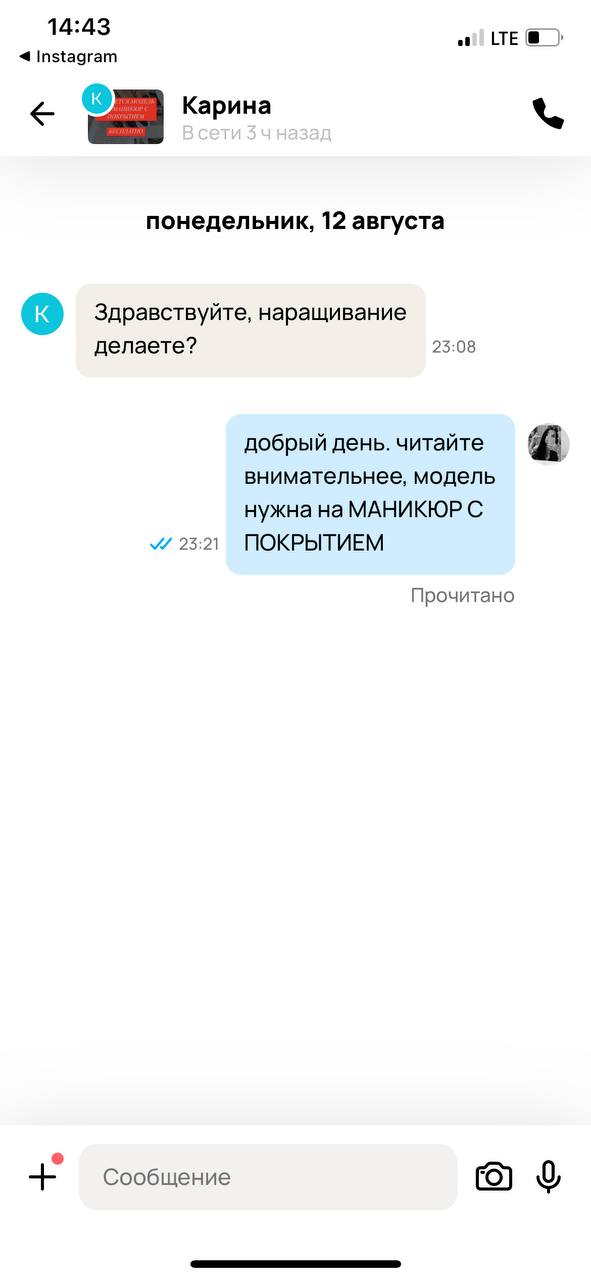Viewport: 591px width, 1280px height.
Task: Open attachments with the plus icon
Action: tap(43, 1177)
